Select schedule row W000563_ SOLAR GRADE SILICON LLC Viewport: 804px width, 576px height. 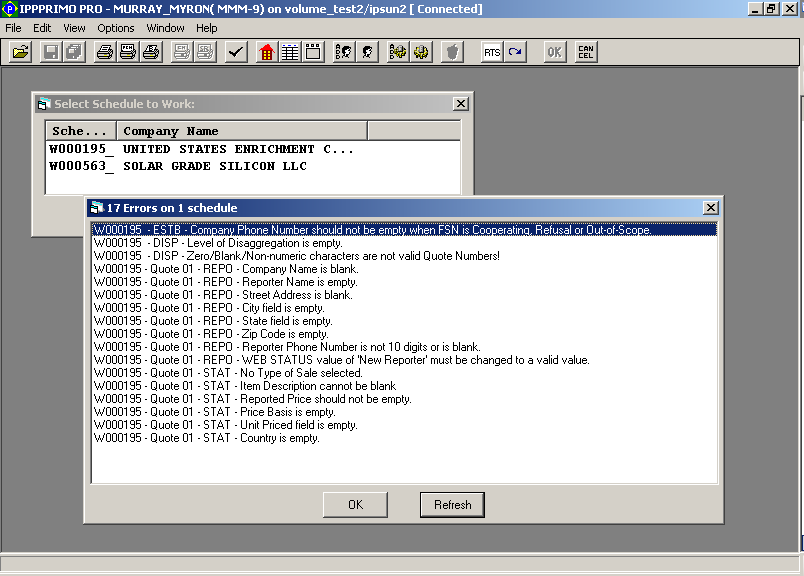point(253,166)
